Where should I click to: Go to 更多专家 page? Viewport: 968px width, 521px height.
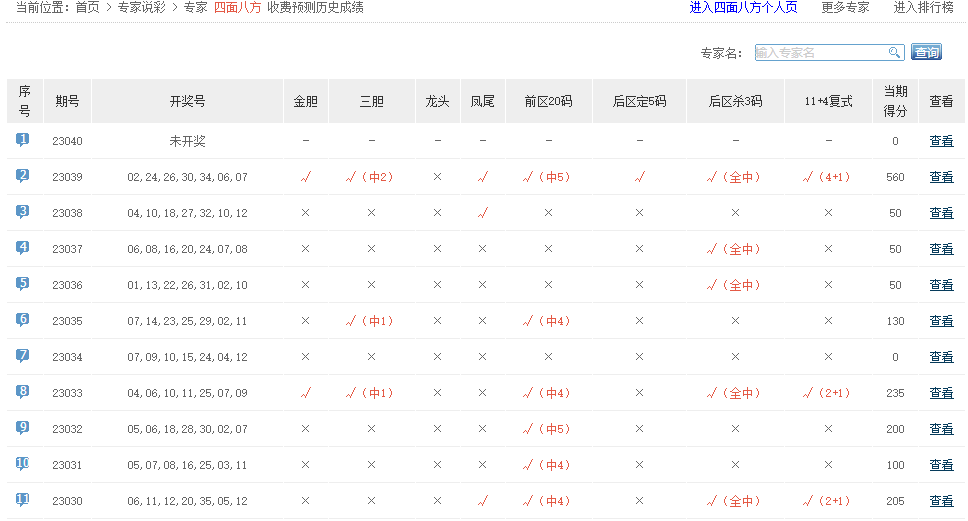coord(845,8)
